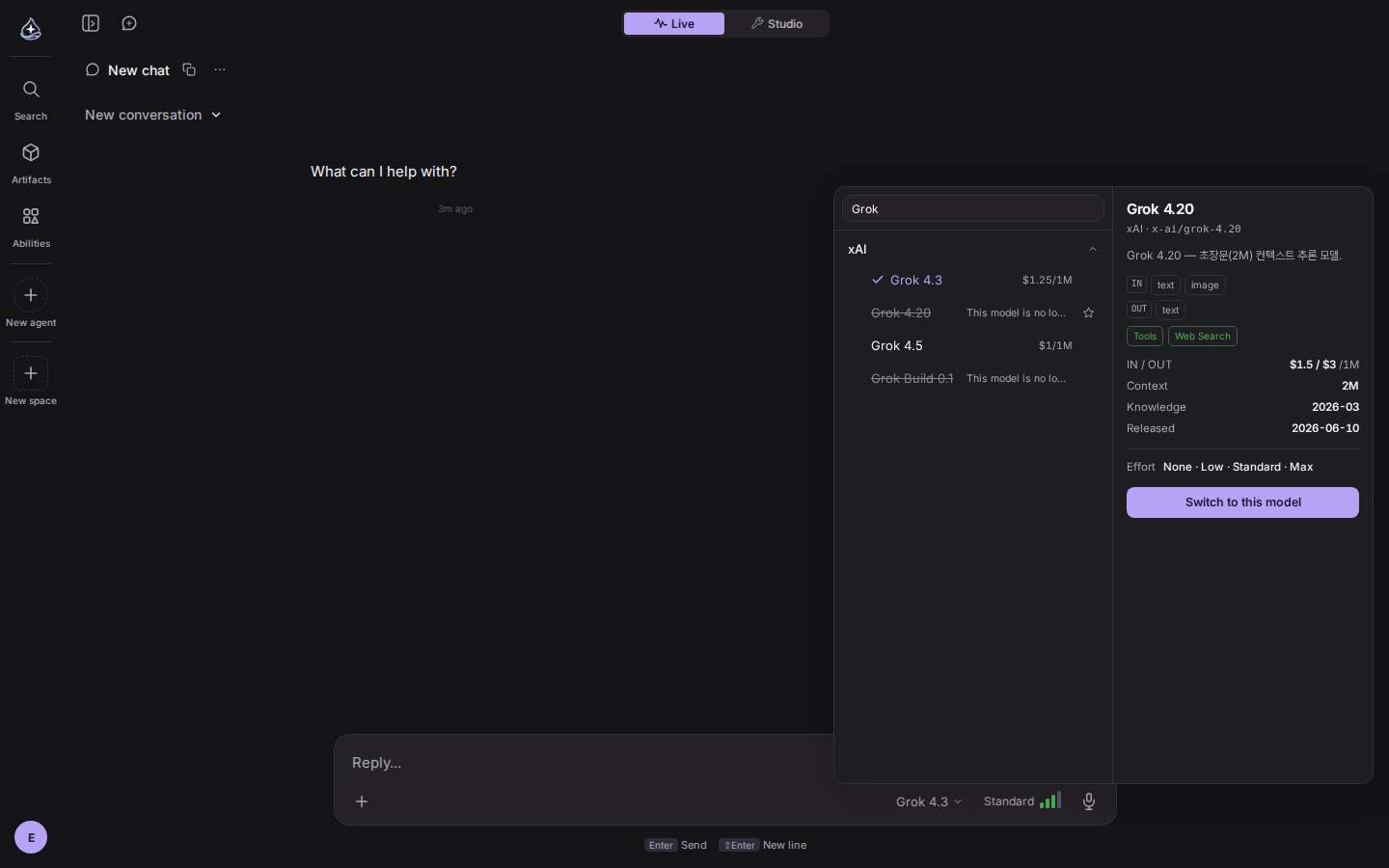Click the Grok 4.20 details heading
1389x868 pixels.
click(1160, 209)
